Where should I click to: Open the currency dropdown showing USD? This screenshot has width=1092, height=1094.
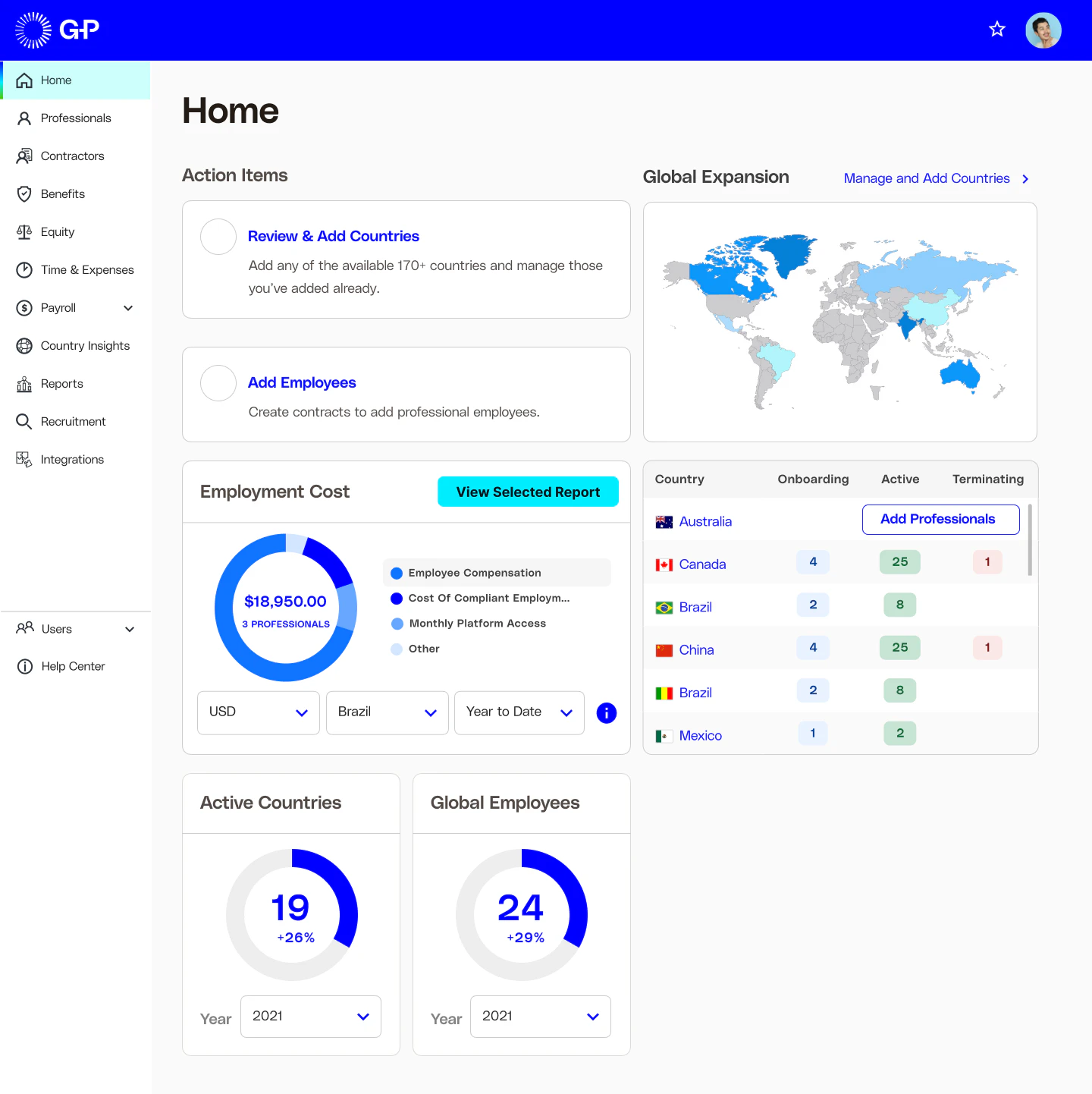[258, 712]
